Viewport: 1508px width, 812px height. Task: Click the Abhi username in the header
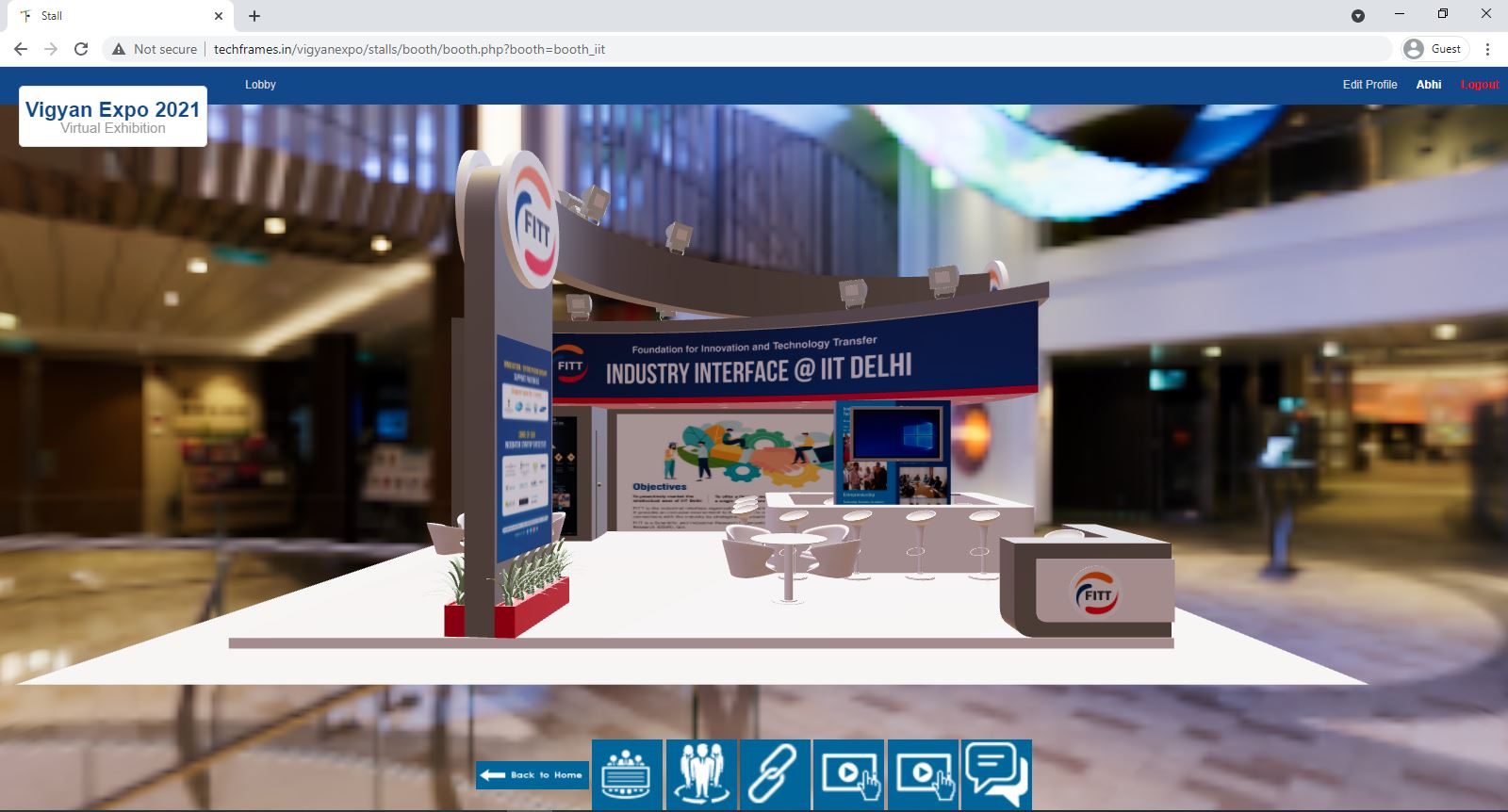tap(1428, 85)
